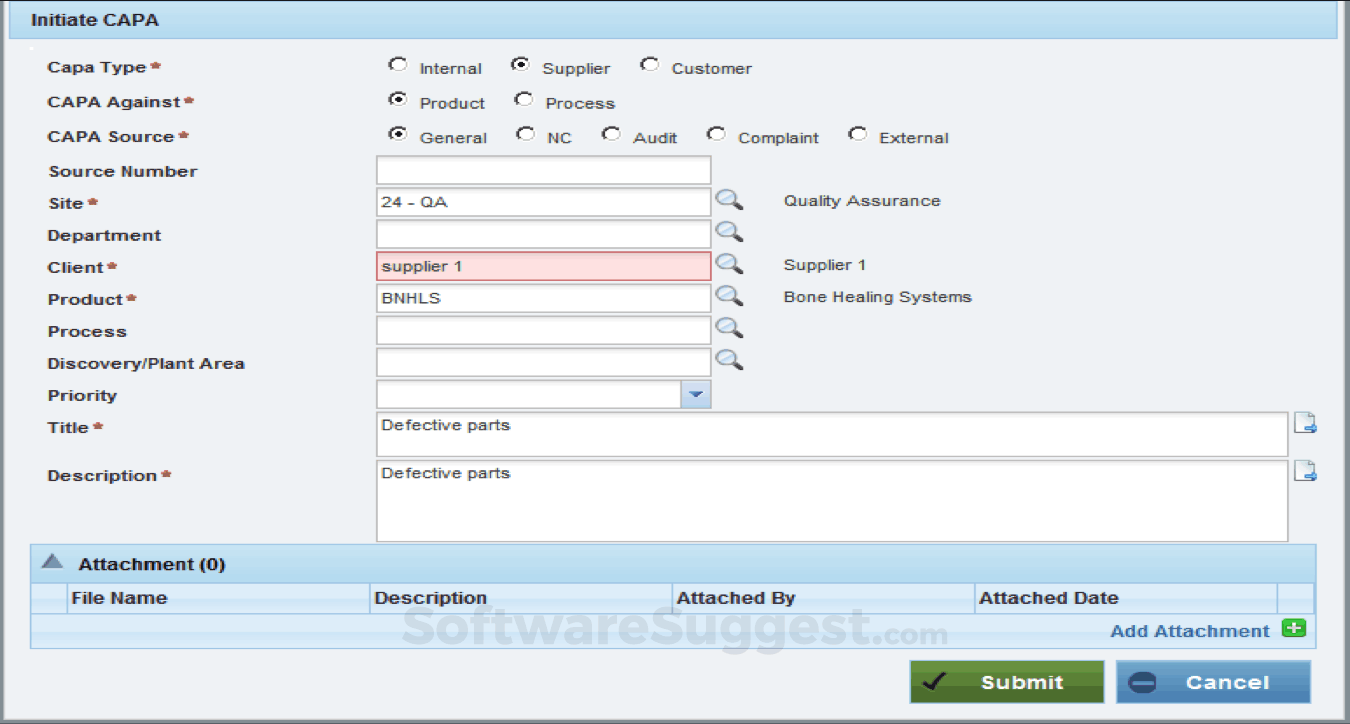The height and width of the screenshot is (724, 1350).
Task: Click the File Name column header
Action: (x=121, y=597)
